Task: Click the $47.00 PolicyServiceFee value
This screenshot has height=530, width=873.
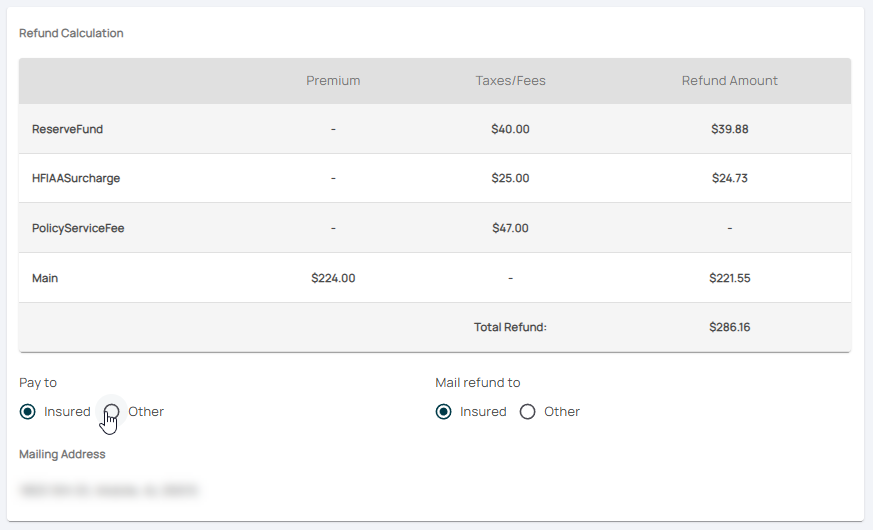Action: click(510, 228)
